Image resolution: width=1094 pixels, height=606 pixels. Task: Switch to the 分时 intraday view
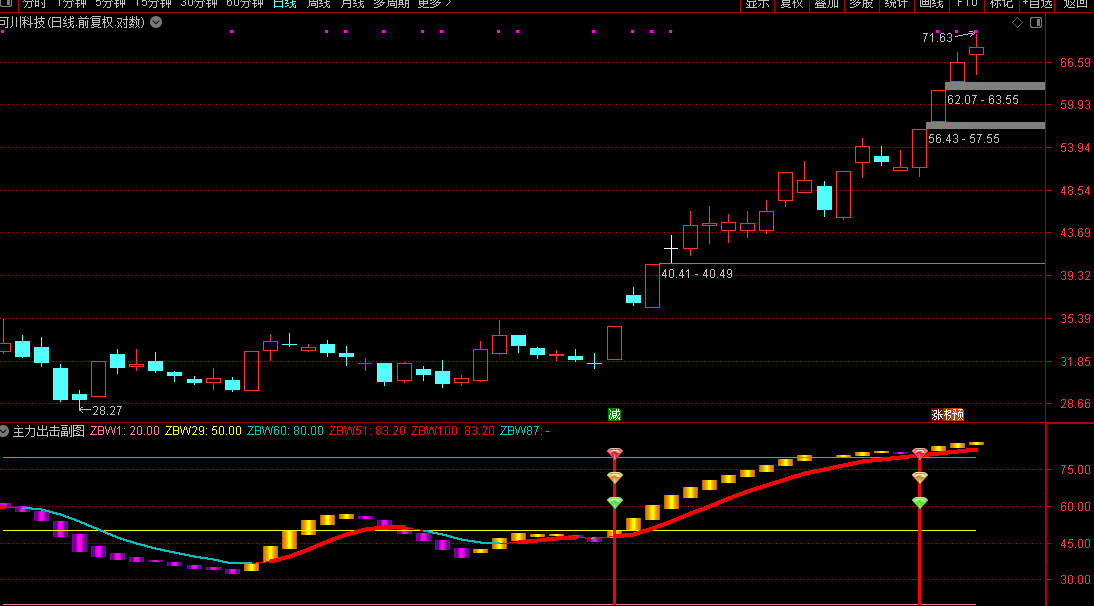33,3
